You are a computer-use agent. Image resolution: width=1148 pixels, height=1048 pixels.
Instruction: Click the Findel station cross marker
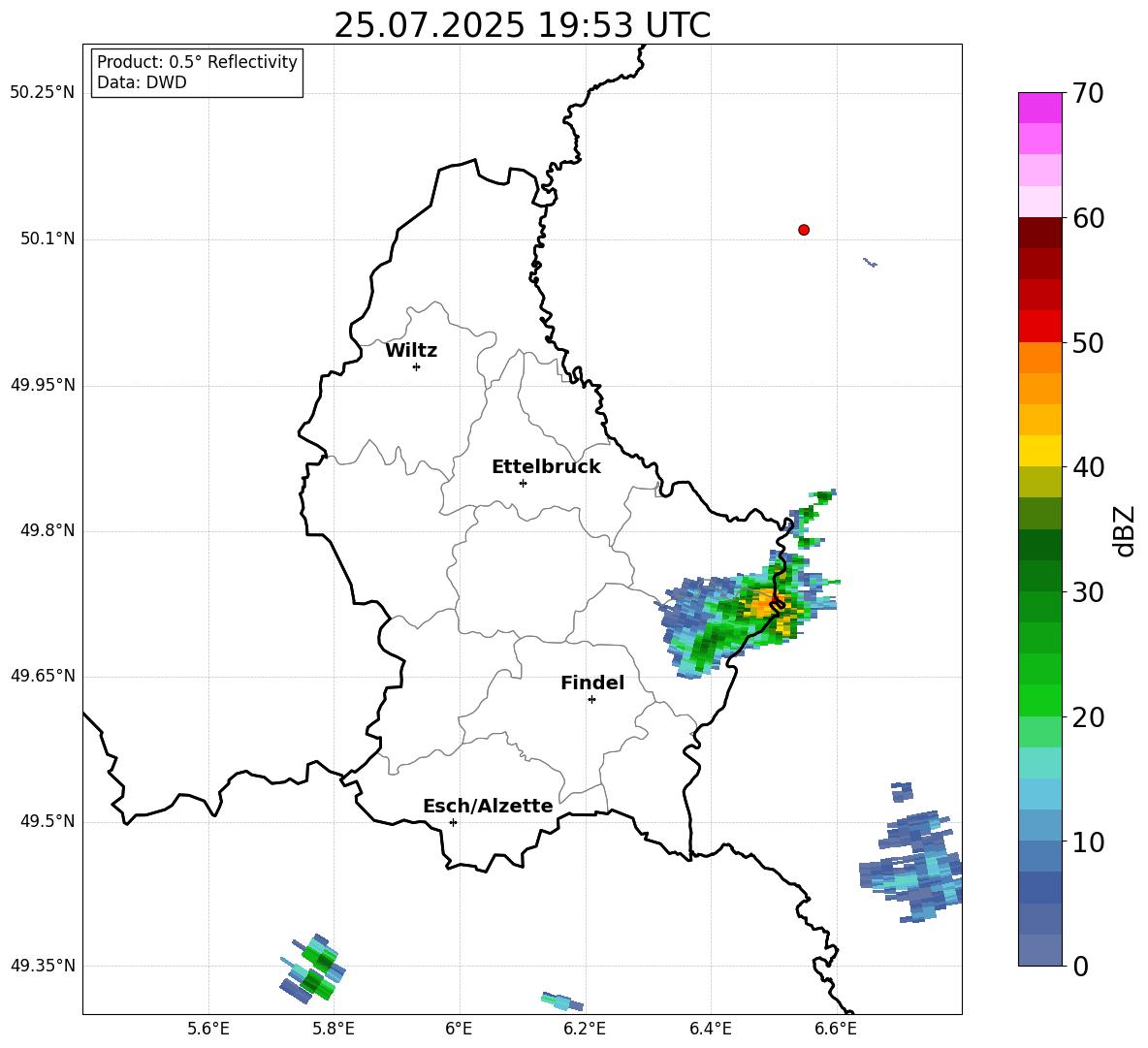591,700
